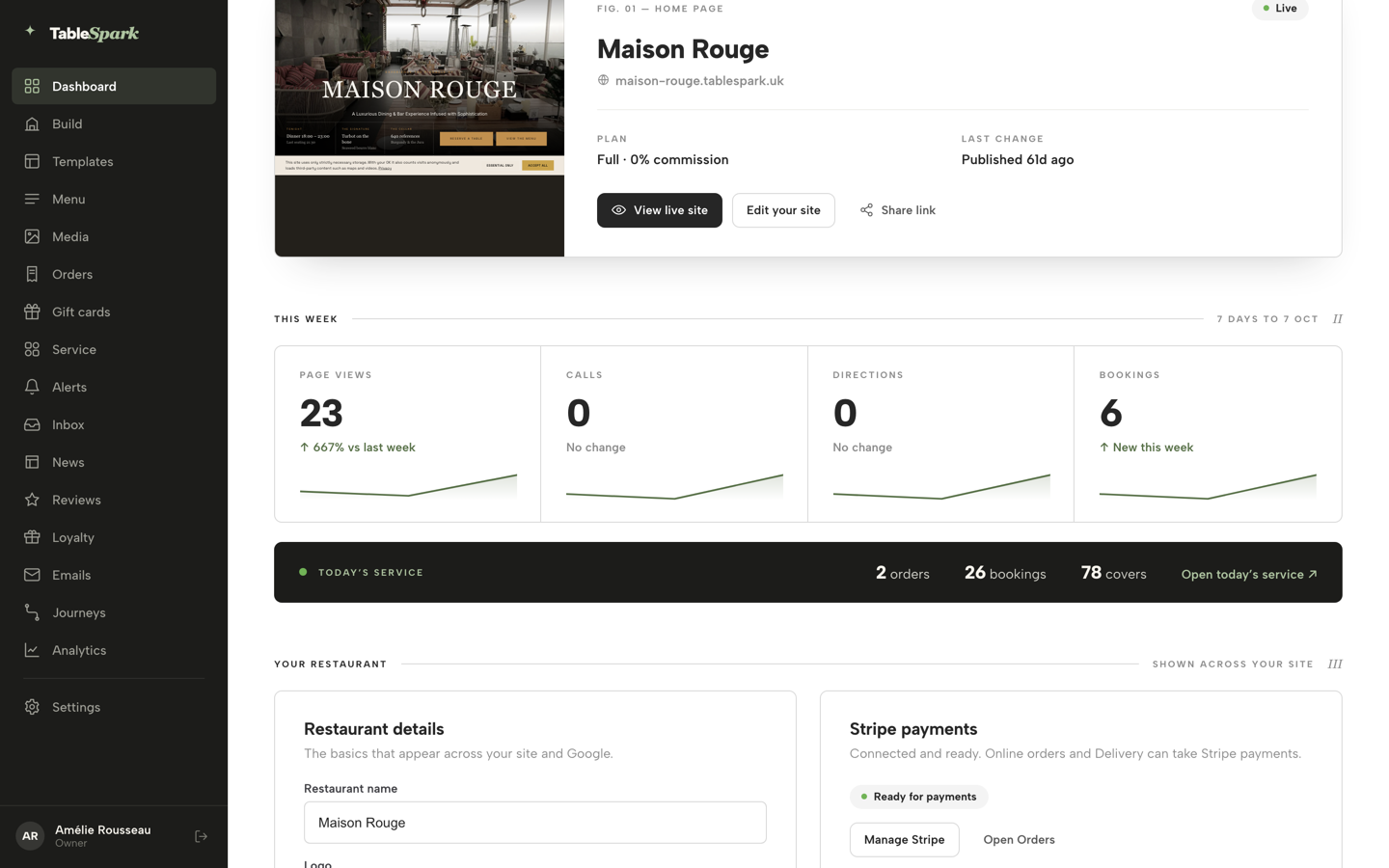Click the "Ready for payments" status badge
The width and height of the screenshot is (1389, 868).
coord(918,797)
